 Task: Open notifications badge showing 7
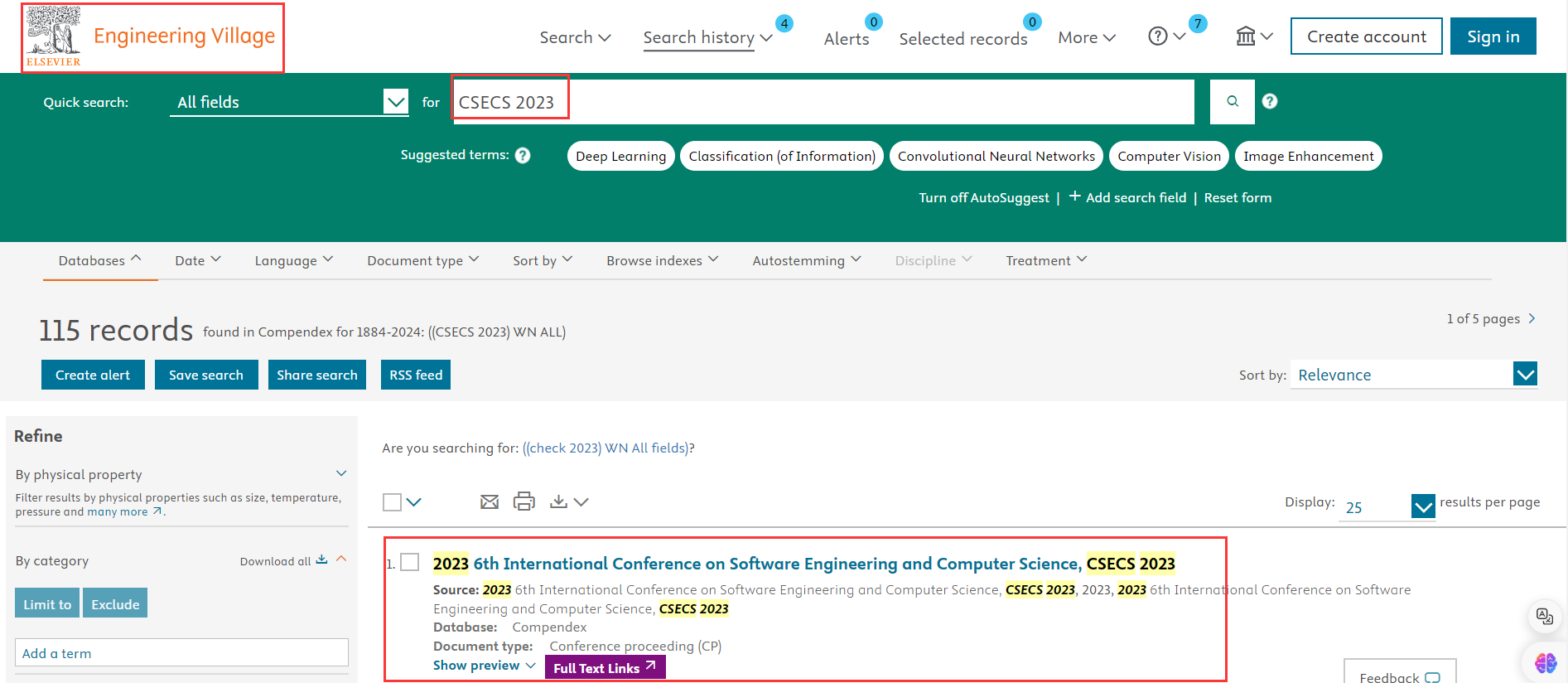[x=1198, y=23]
